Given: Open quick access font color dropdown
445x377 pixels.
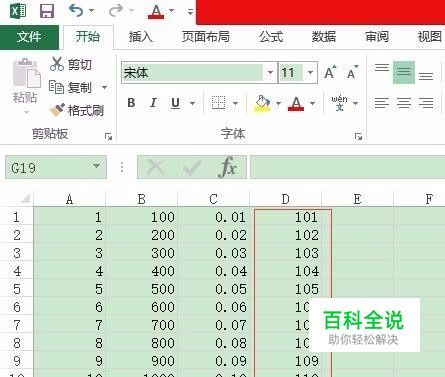Looking at the screenshot, I should click(x=172, y=11).
